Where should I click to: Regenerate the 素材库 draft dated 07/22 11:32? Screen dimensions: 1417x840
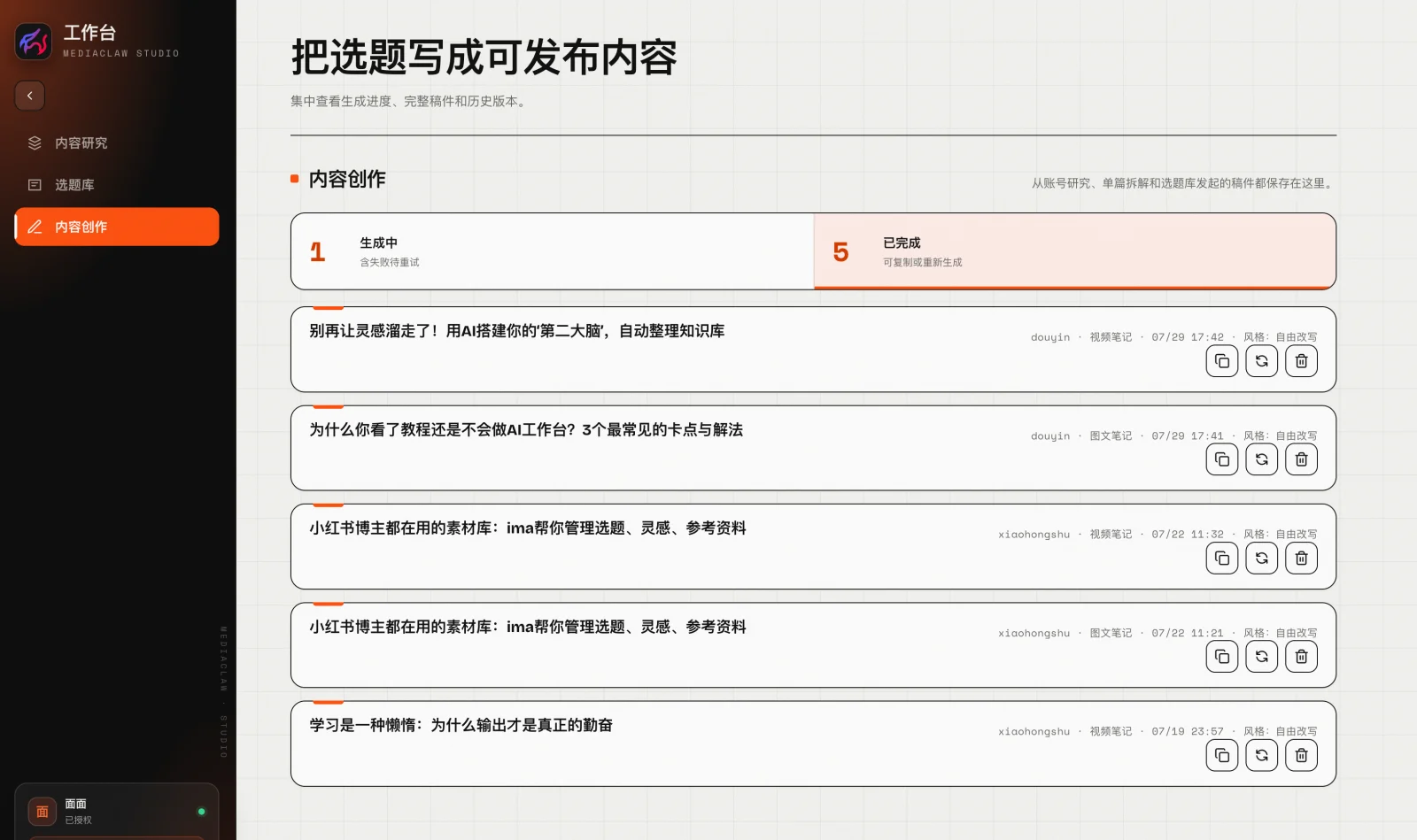point(1262,559)
